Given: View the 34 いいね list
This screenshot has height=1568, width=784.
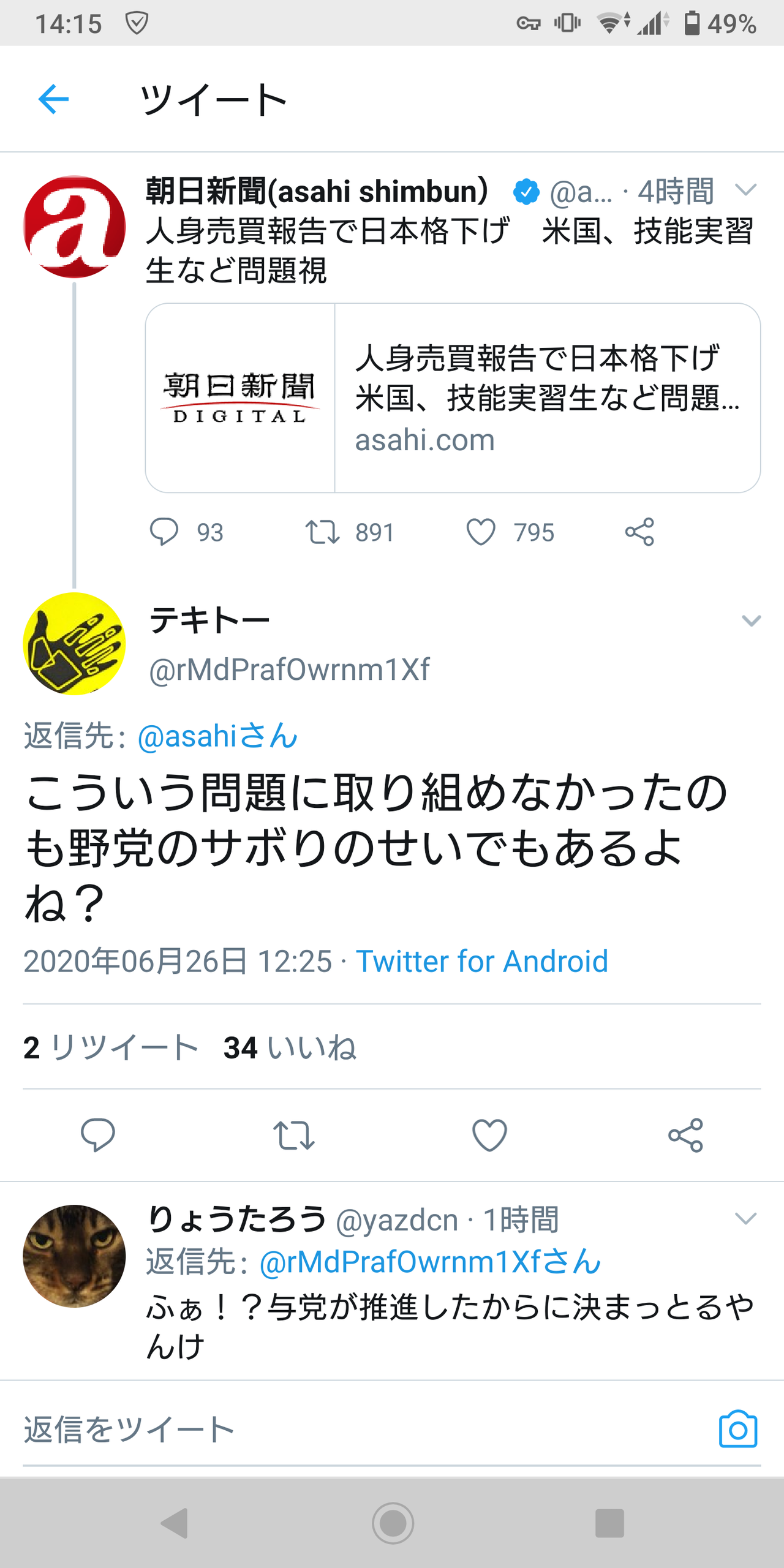Looking at the screenshot, I should (290, 1047).
